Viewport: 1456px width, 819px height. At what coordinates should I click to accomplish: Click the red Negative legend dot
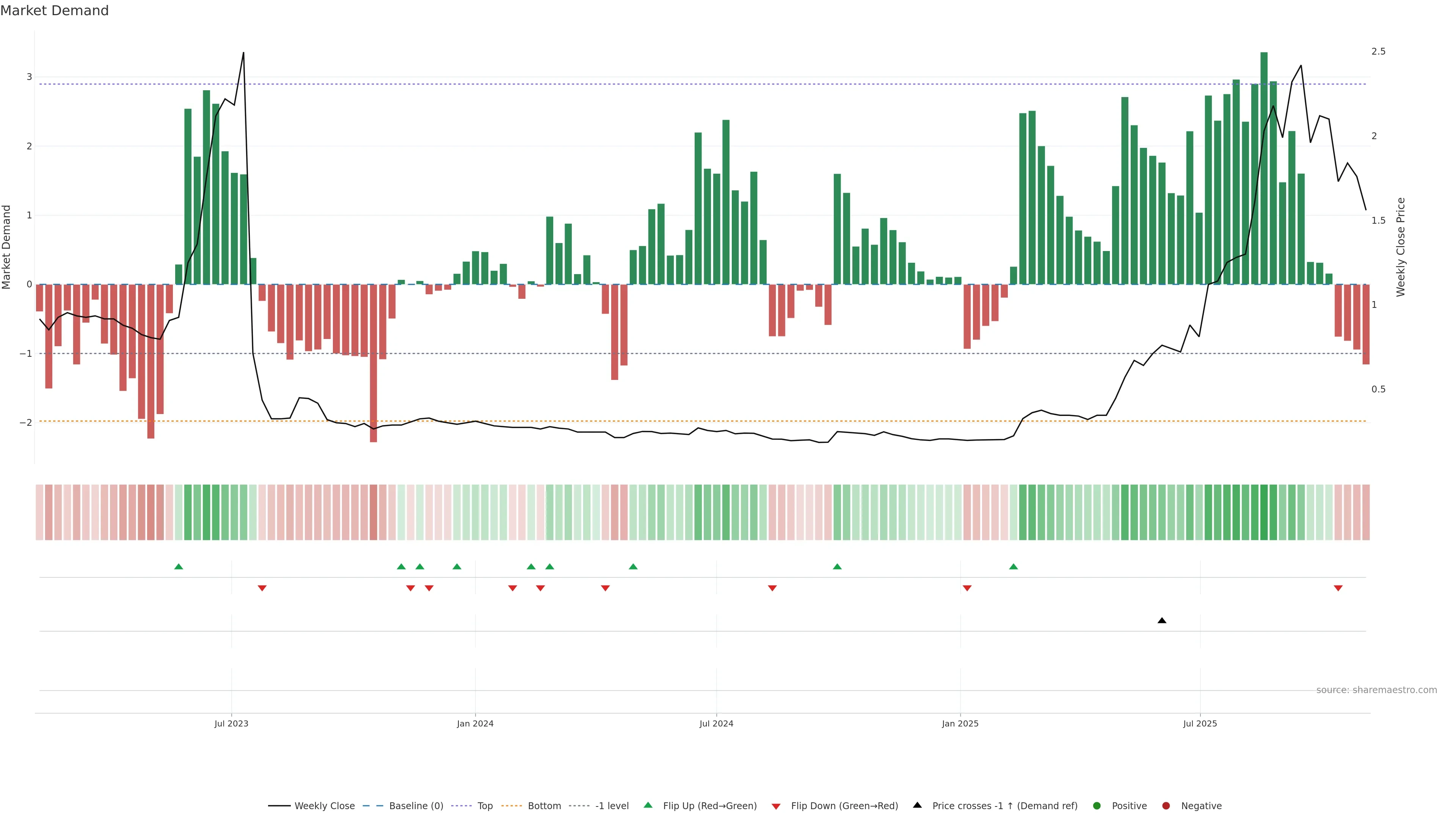[x=1166, y=806]
